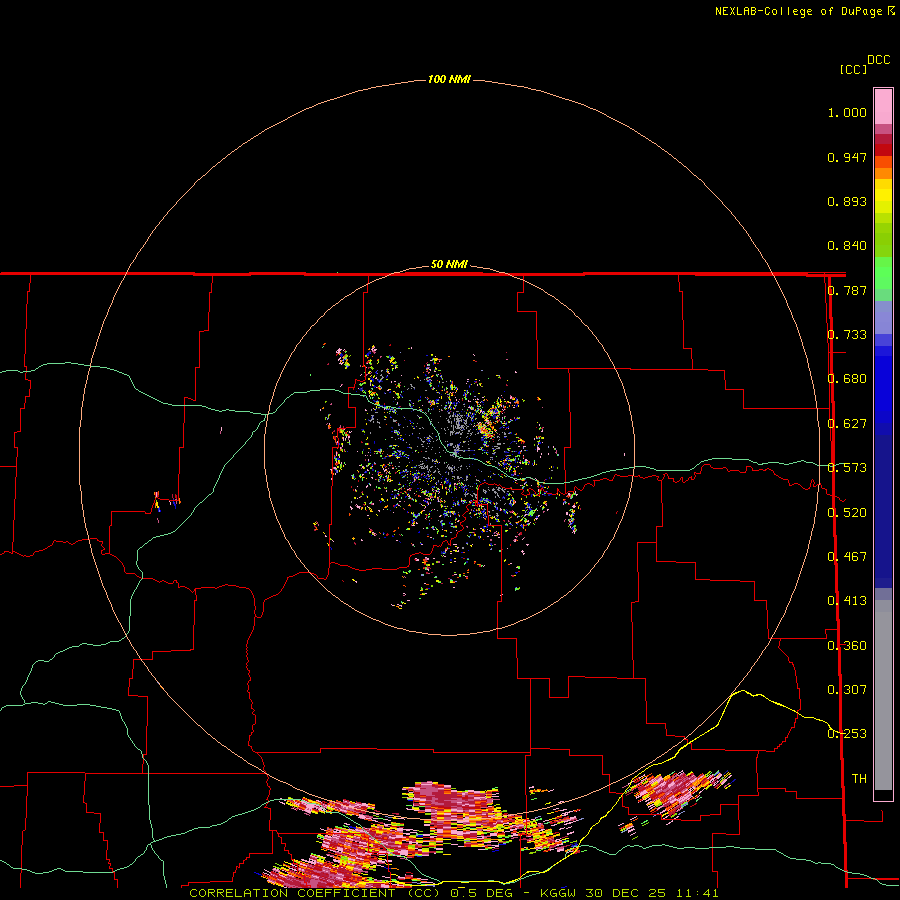Click the 0.893 scale label
900x900 pixels.
847,201
